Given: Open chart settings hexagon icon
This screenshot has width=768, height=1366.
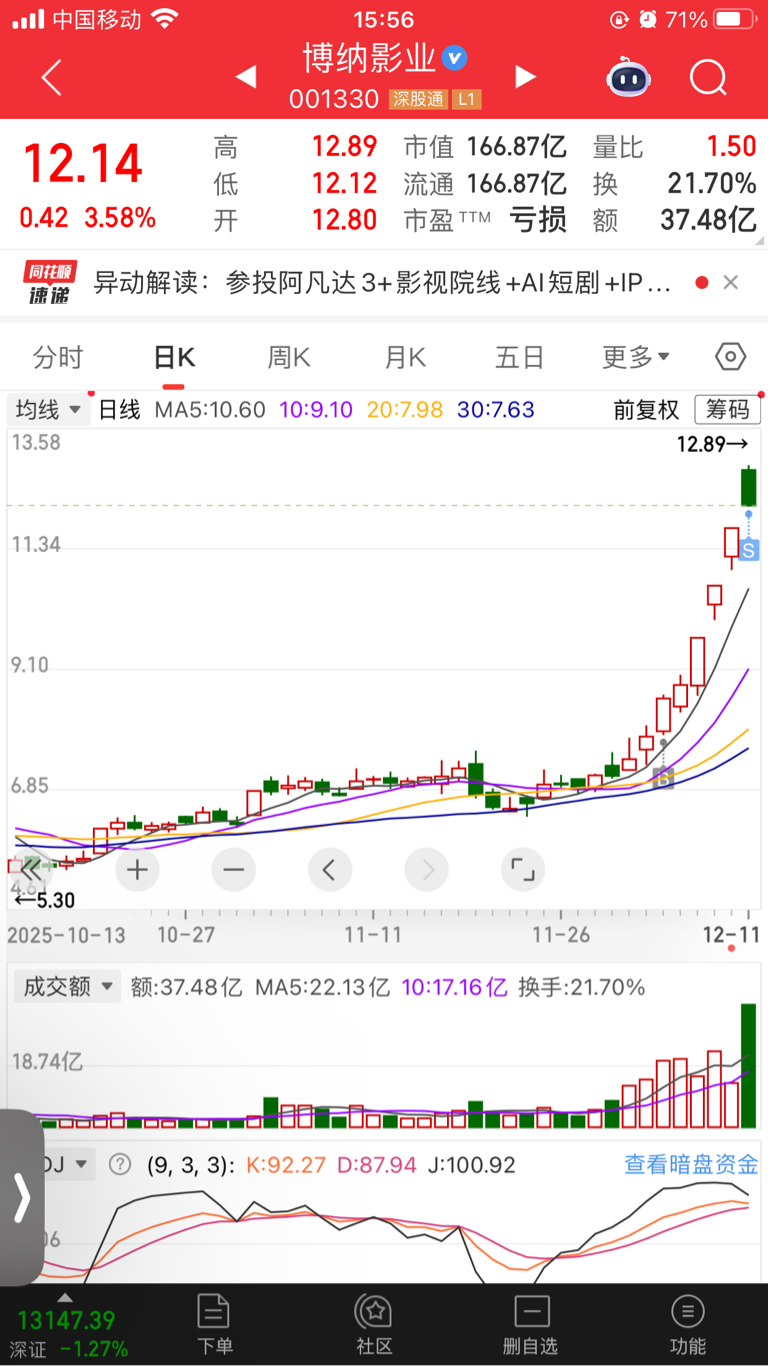Looking at the screenshot, I should tap(731, 357).
